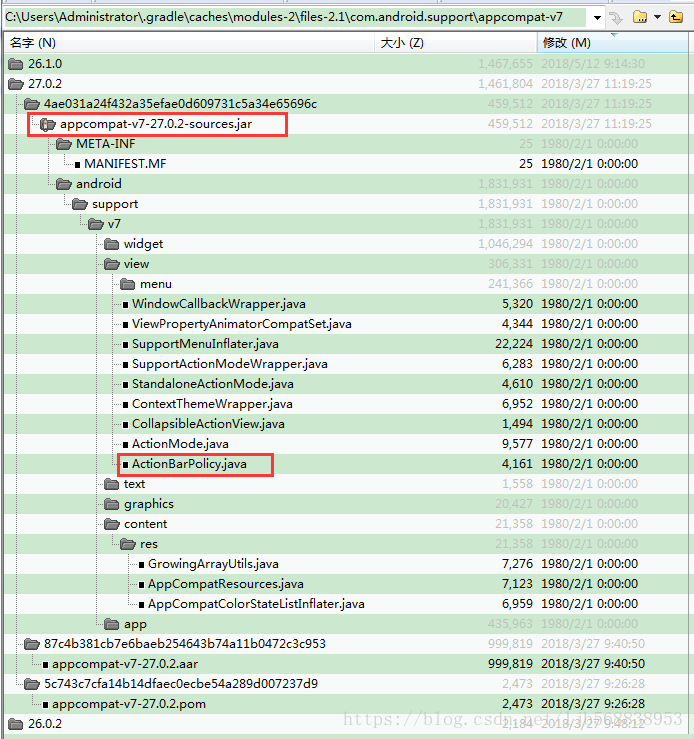Screen dimensions: 694x739
Task: Click the path field showing appcompat-v7 location
Action: tap(296, 17)
